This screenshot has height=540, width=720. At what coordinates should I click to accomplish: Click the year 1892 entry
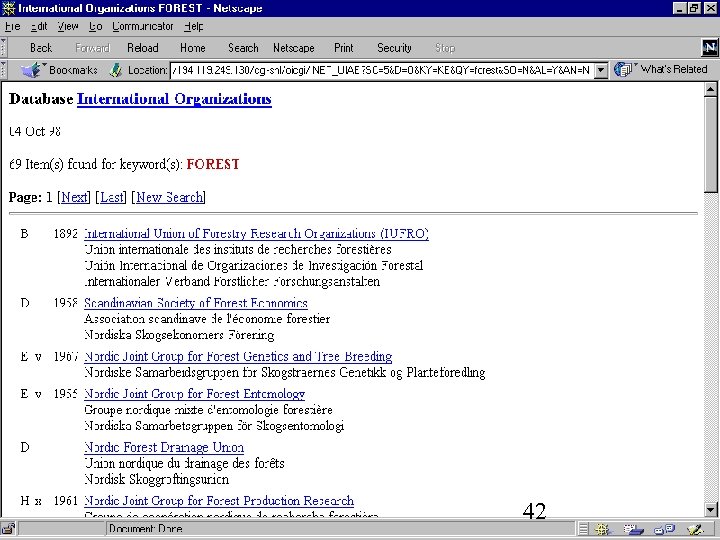coord(66,234)
